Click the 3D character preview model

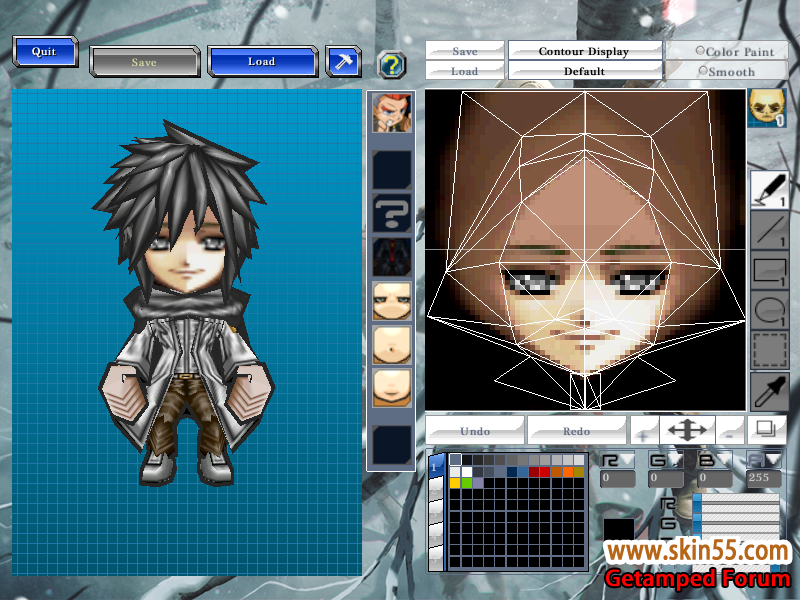[183, 303]
